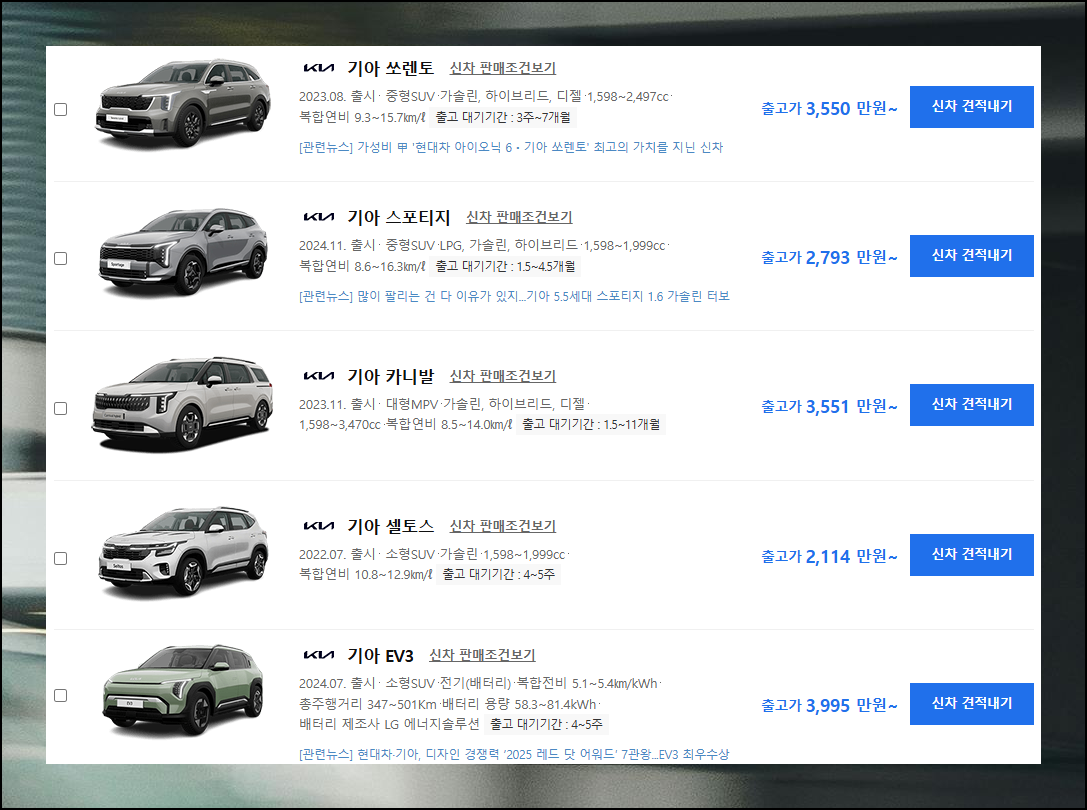
Task: Click the 기아 EV3 model title
Action: [x=381, y=655]
